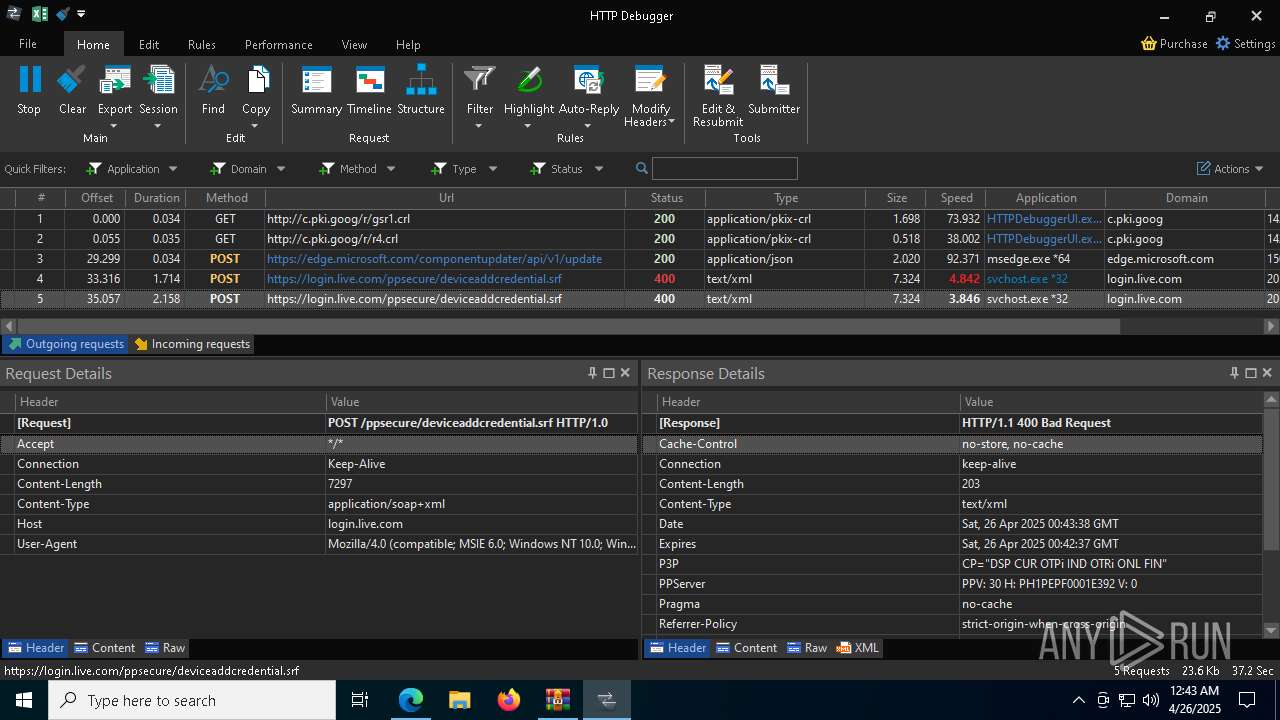Click the Stop capture icon
This screenshot has width=1280, height=720.
pos(29,80)
